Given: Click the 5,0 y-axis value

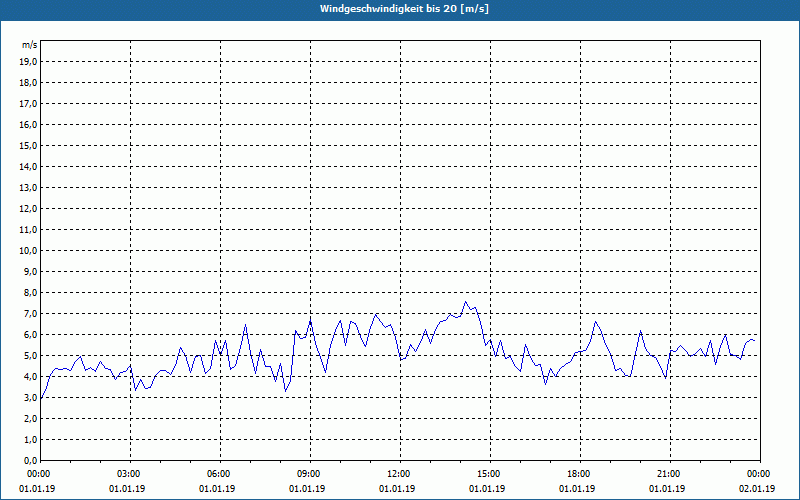Looking at the screenshot, I should (30, 356).
